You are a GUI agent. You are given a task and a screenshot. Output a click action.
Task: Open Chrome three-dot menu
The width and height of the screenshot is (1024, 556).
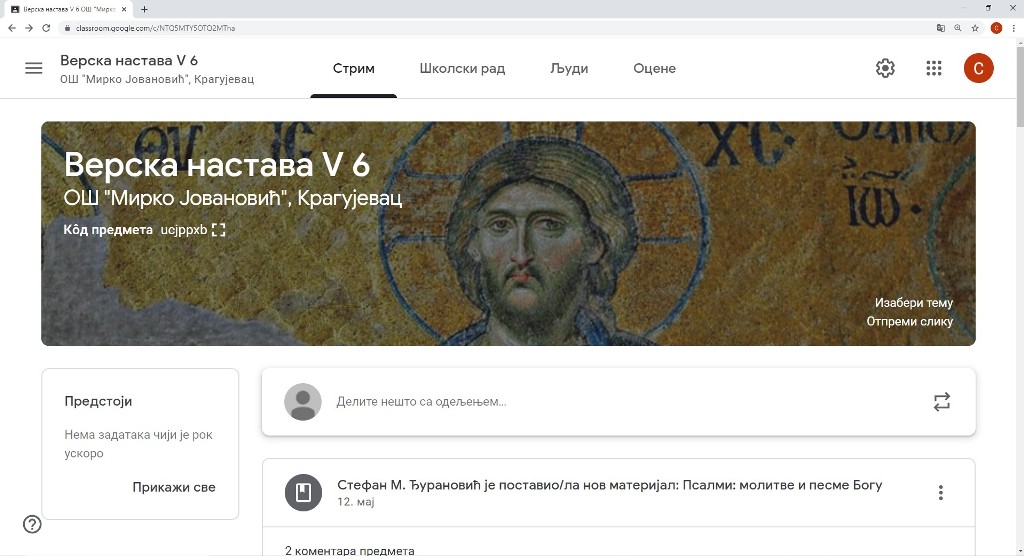click(x=1014, y=28)
